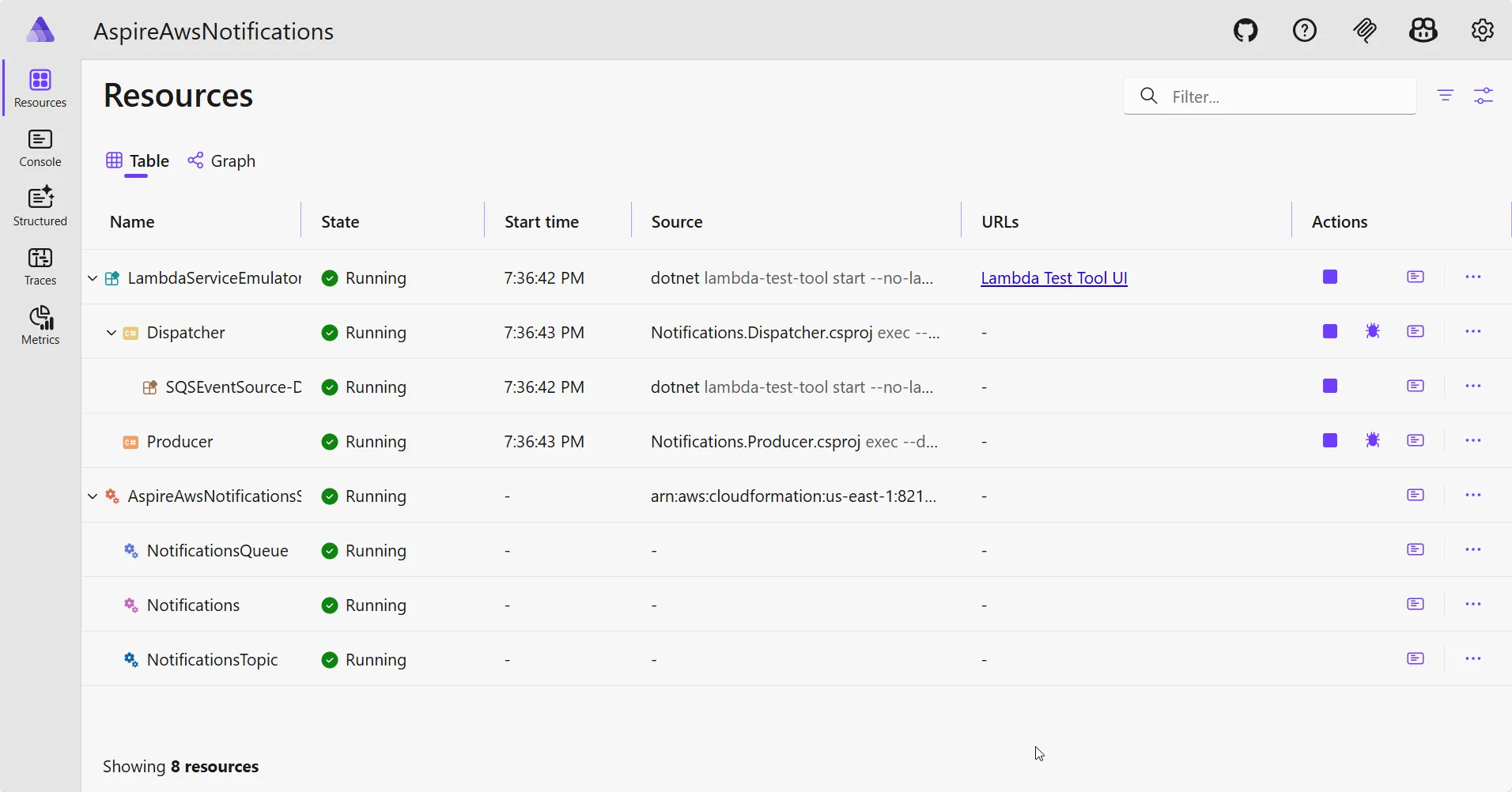The width and height of the screenshot is (1512, 792).
Task: Open the Copilot assistant icon
Action: 1423,31
